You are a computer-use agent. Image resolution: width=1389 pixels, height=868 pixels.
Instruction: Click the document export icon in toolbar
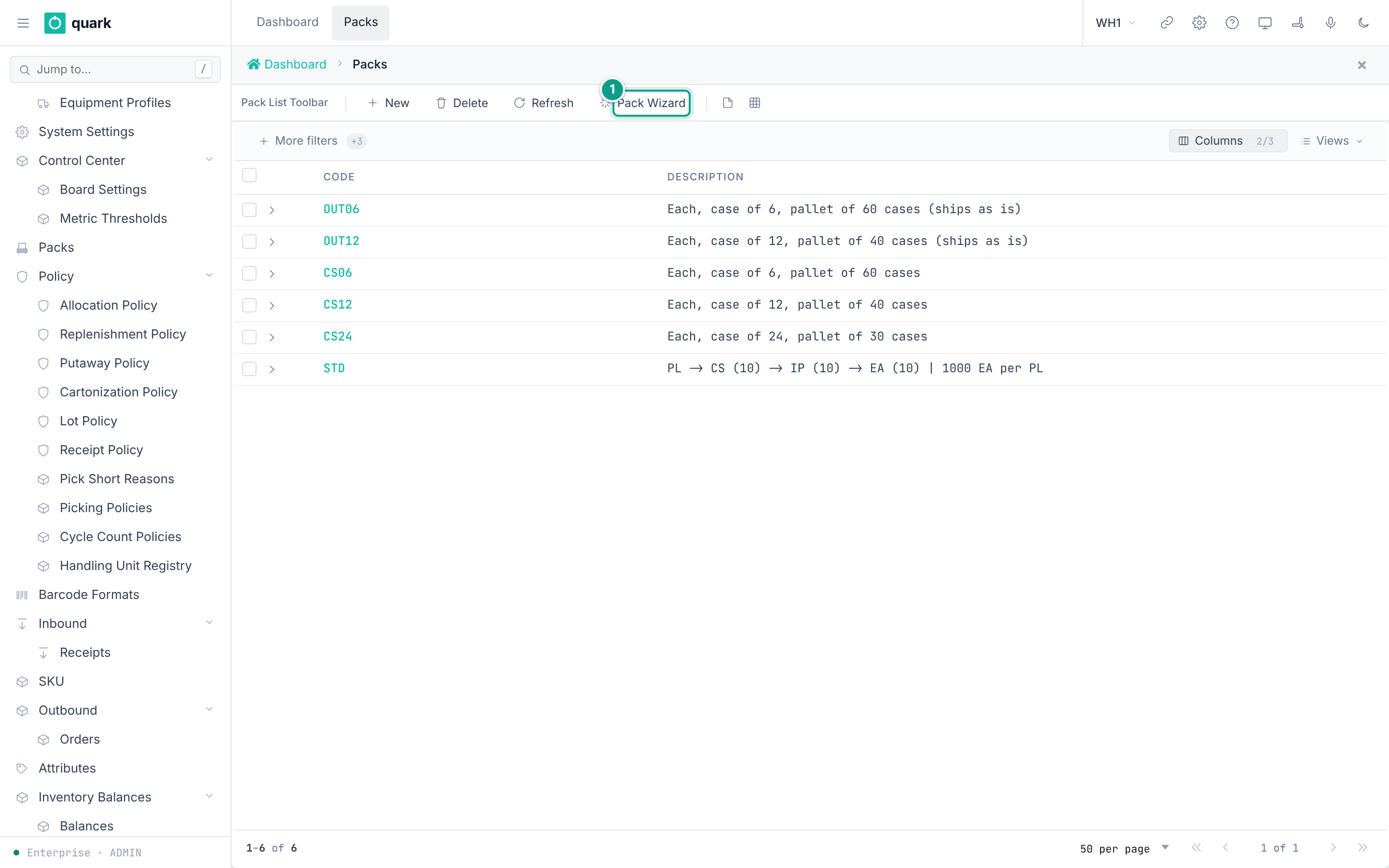[x=727, y=103]
